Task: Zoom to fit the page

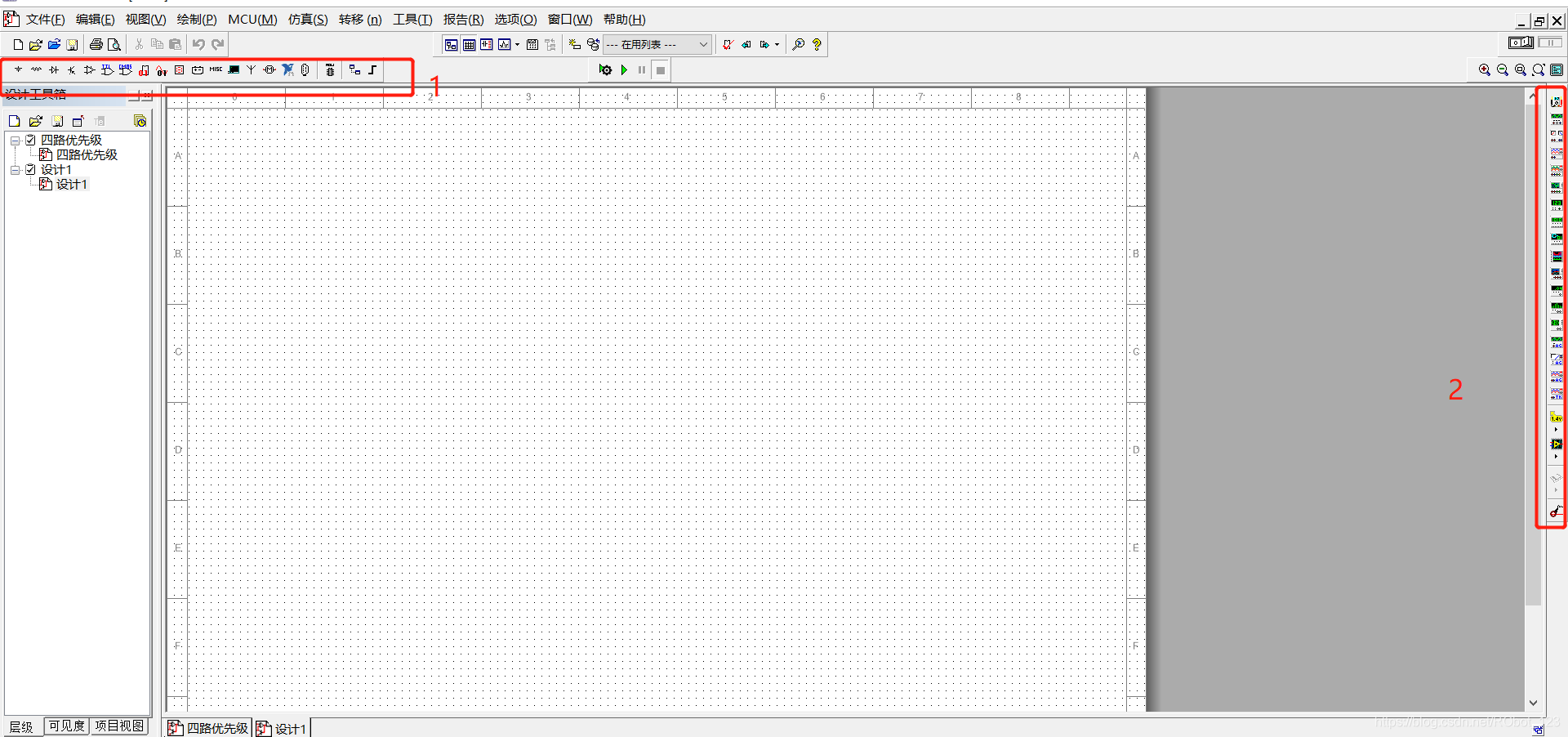Action: pos(1539,70)
